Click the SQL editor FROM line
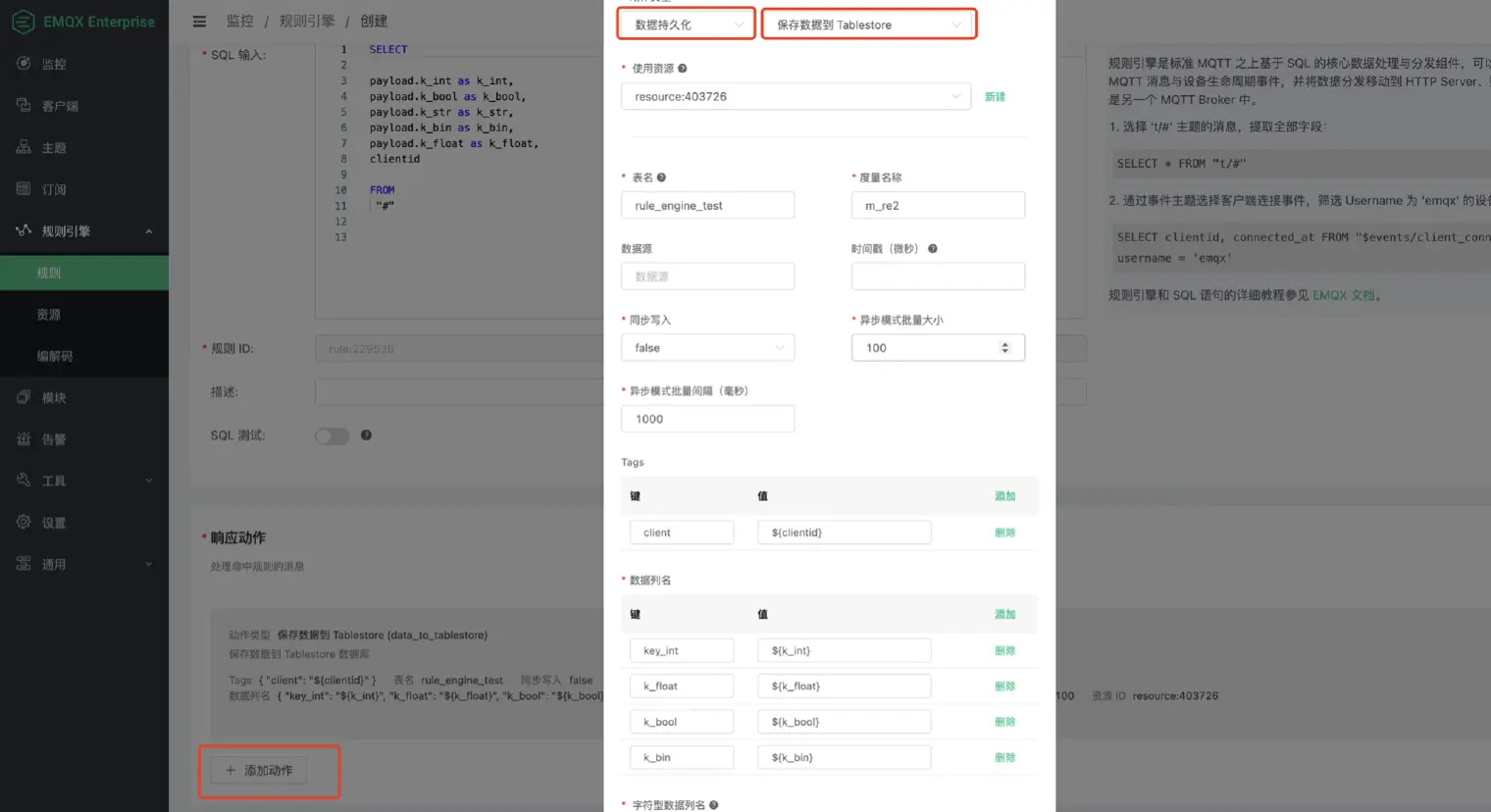This screenshot has width=1491, height=812. (x=382, y=190)
